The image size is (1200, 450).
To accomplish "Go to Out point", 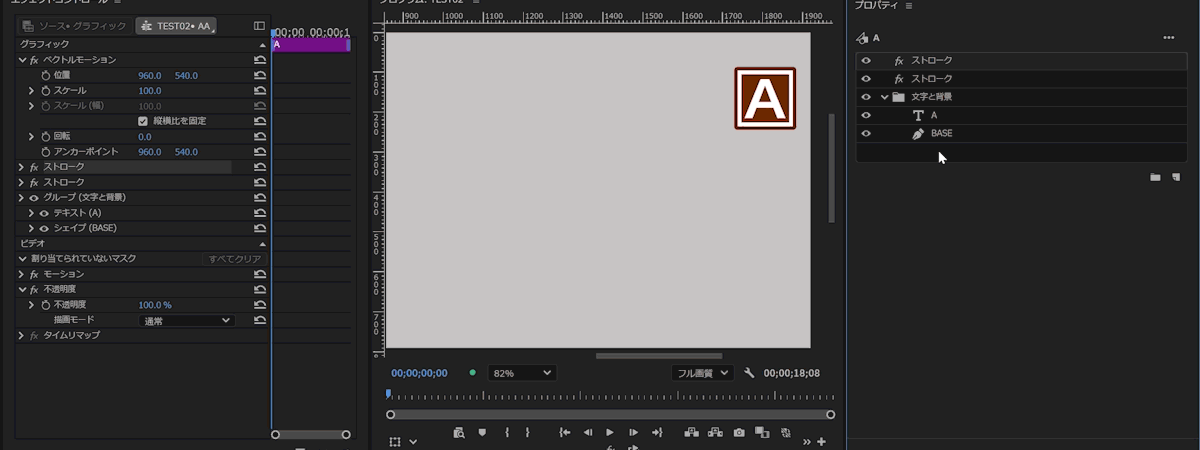I will (657, 432).
